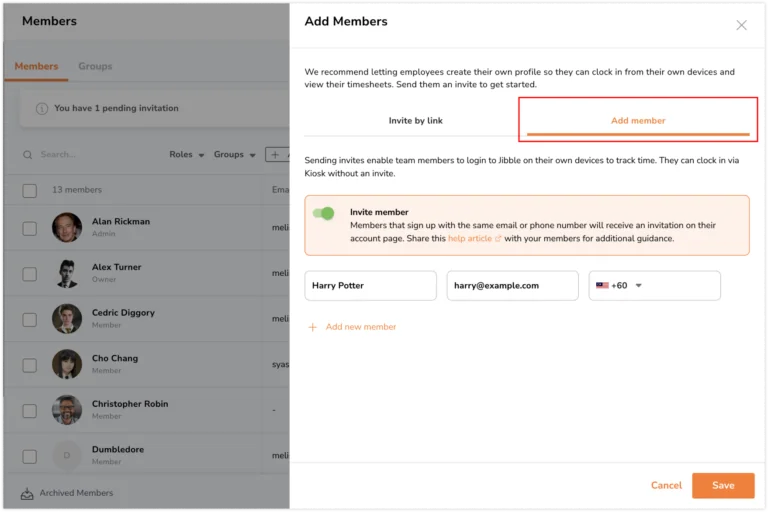Tick the checkbox for Alan Rickman
The image size is (768, 512).
[29, 228]
